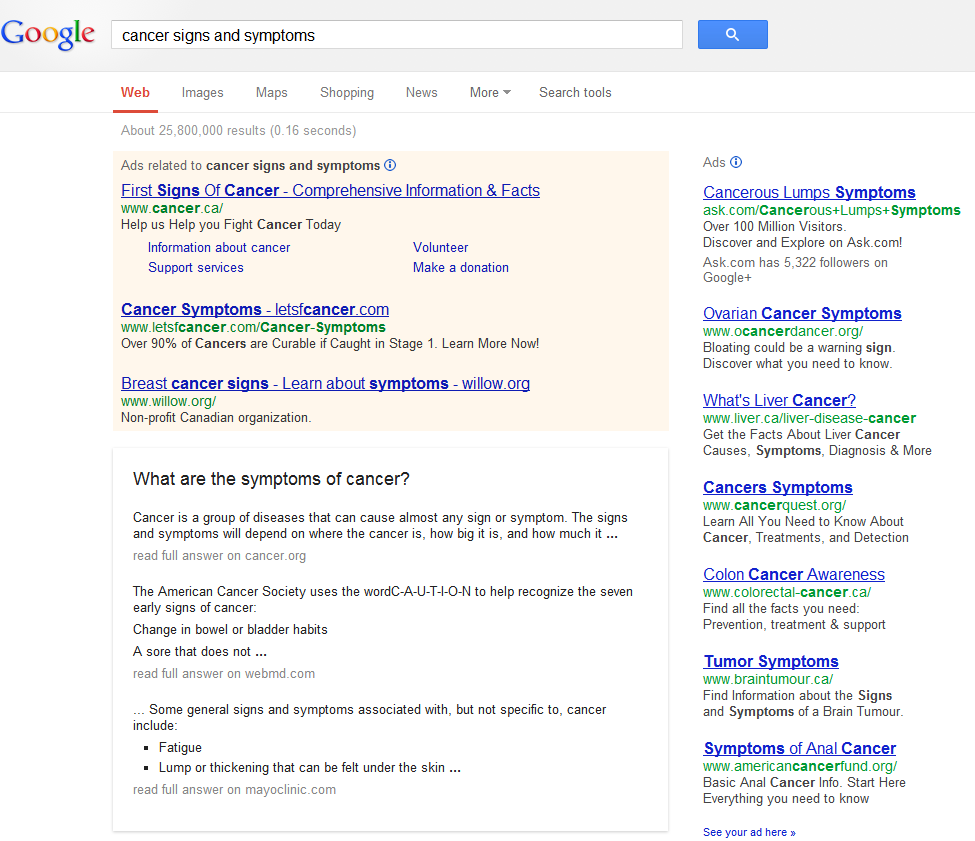Click in the search query input field
This screenshot has height=841, width=975.
point(397,35)
